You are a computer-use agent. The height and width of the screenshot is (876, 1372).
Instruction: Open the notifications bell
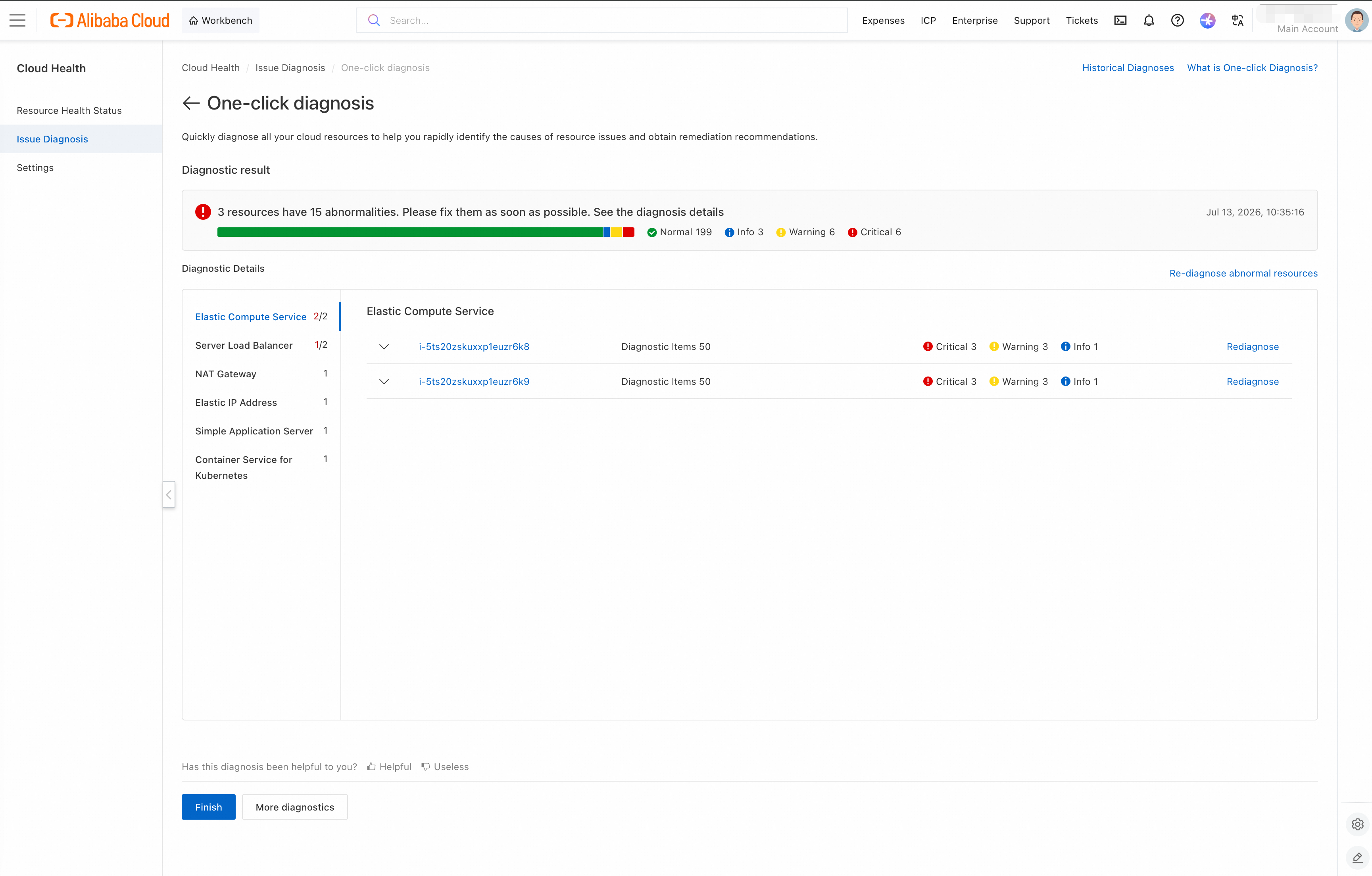(x=1149, y=21)
